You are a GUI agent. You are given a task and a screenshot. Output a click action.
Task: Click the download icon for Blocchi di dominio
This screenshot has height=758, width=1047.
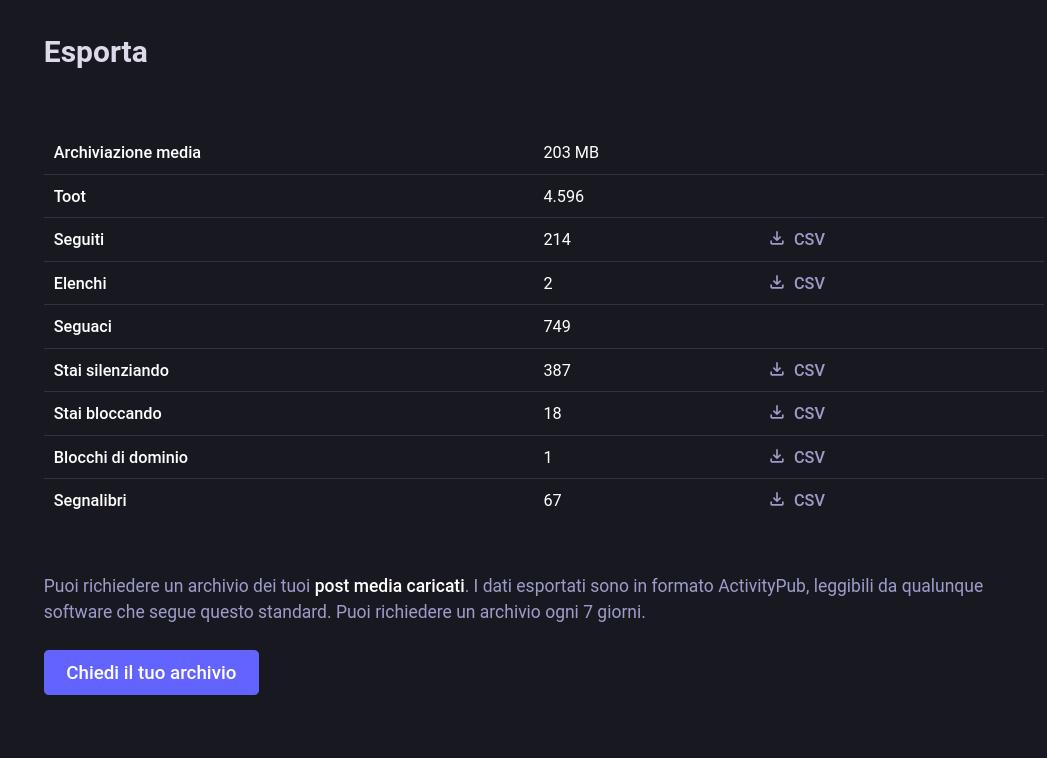coord(776,457)
